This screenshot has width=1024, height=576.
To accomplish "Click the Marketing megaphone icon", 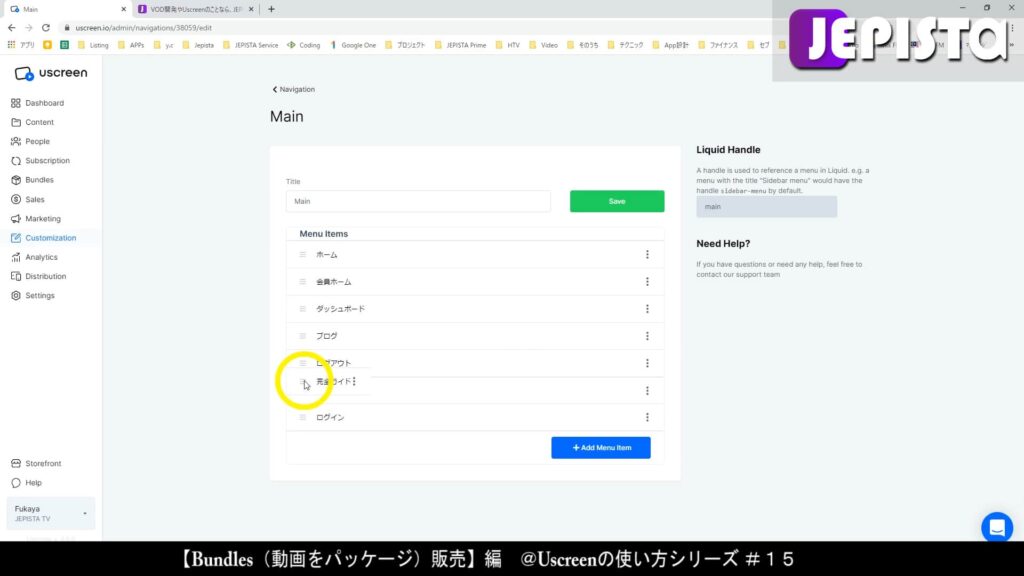I will point(16,219).
